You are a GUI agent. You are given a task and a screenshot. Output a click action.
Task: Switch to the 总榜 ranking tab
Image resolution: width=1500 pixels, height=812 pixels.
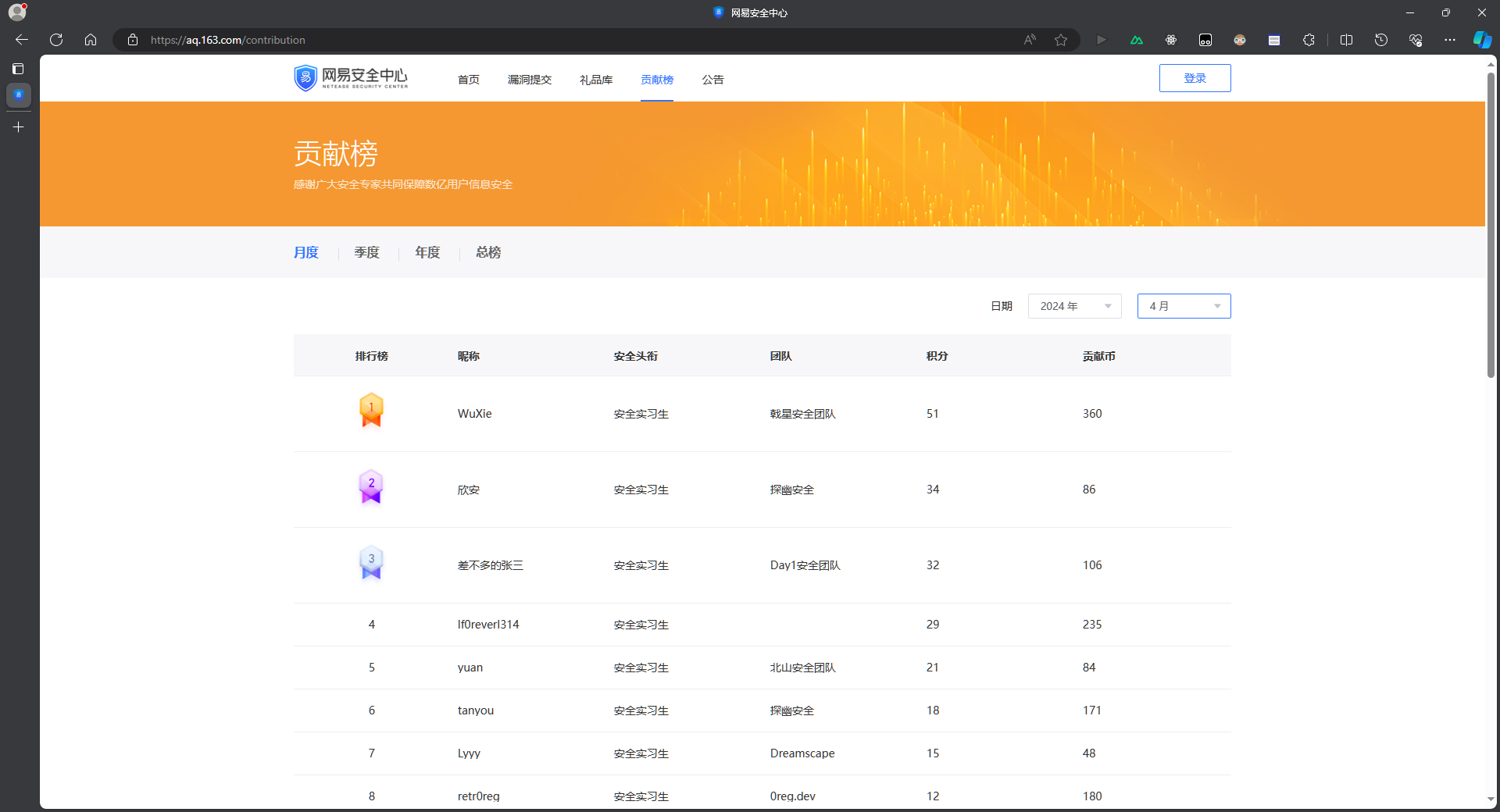coord(488,252)
